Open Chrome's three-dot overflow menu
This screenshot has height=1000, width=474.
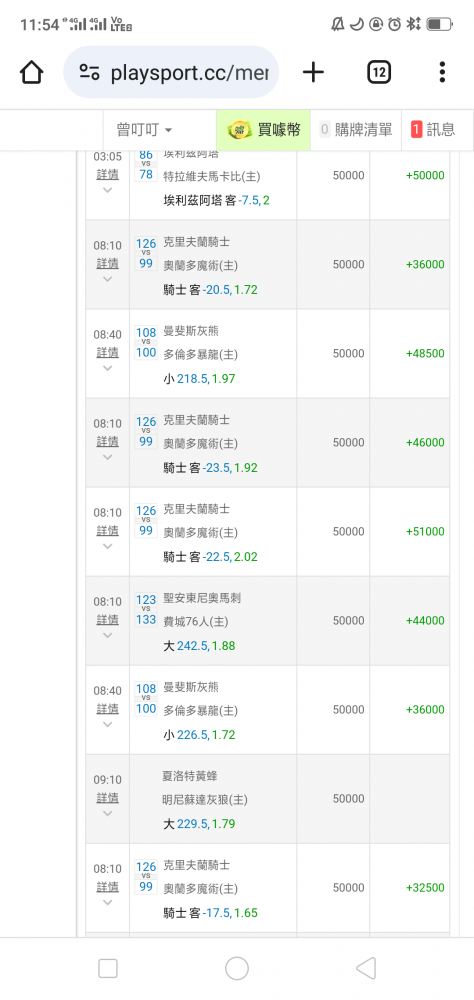click(x=441, y=72)
